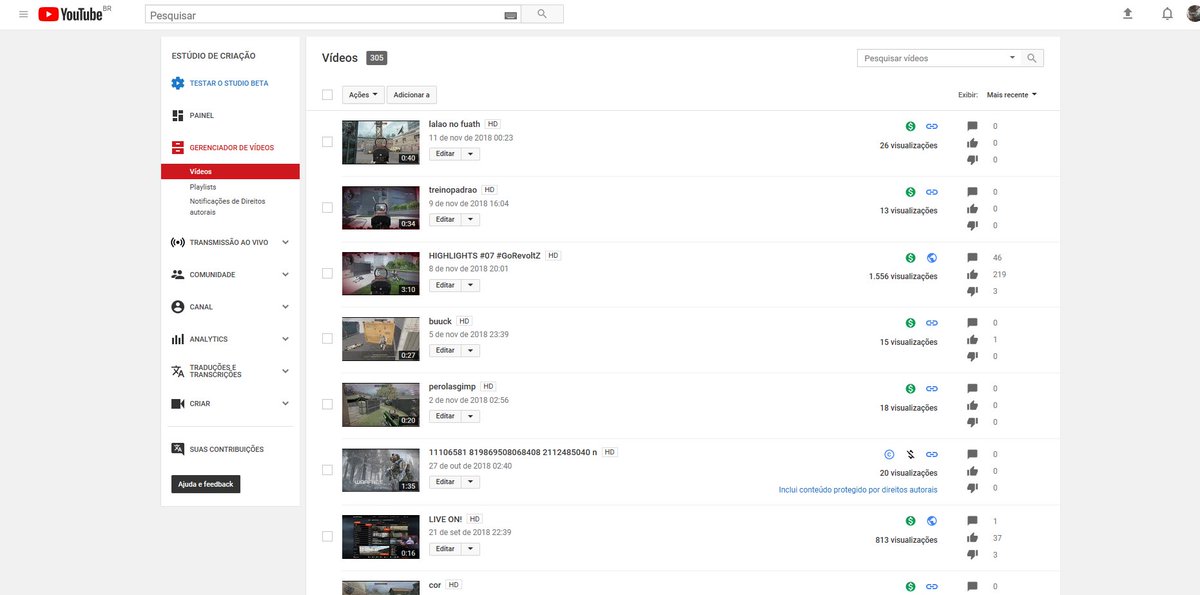Click the video search magnifier icon
Screen dimensions: 1200x595
click(1032, 58)
